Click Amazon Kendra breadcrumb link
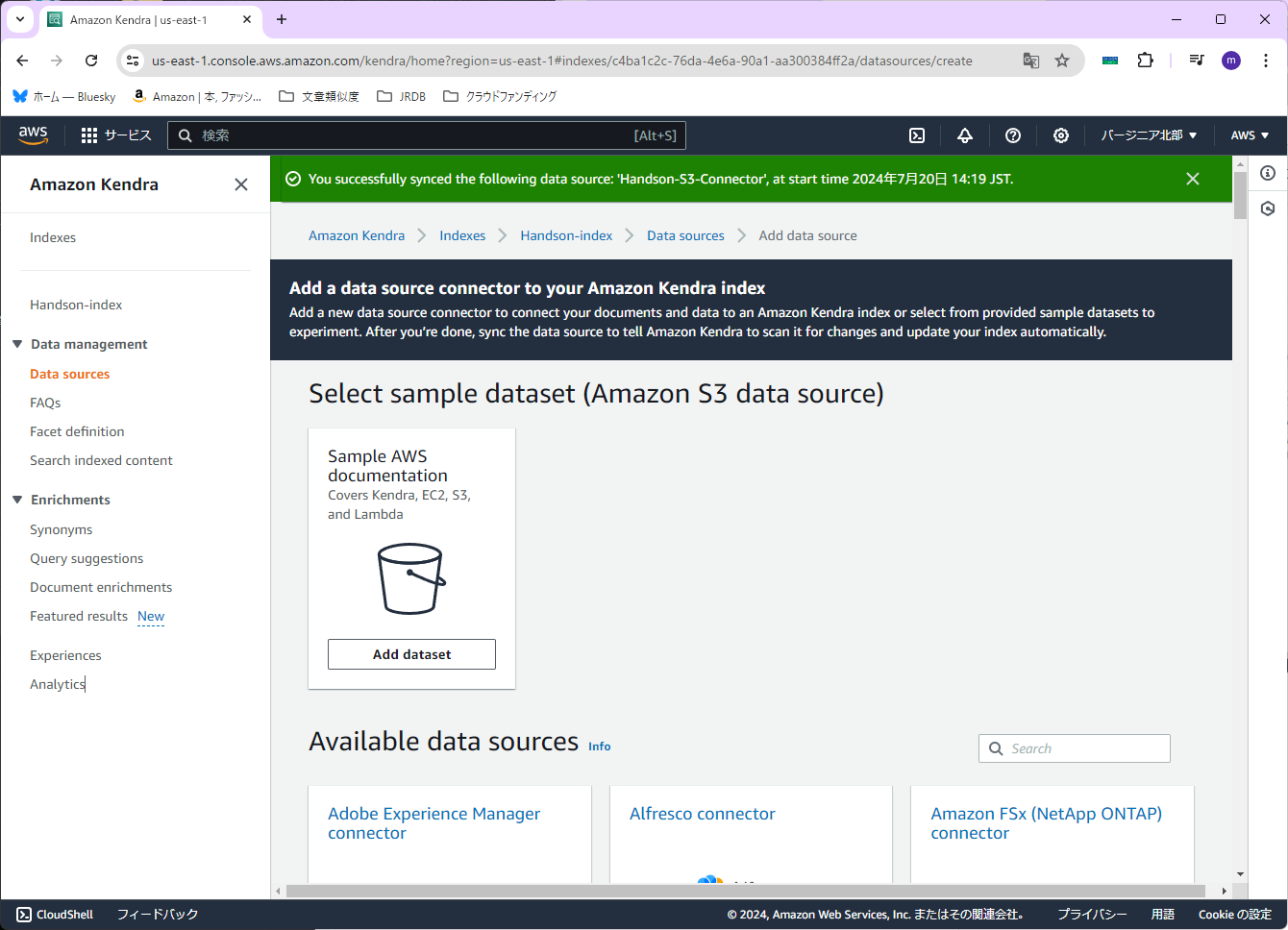 357,235
